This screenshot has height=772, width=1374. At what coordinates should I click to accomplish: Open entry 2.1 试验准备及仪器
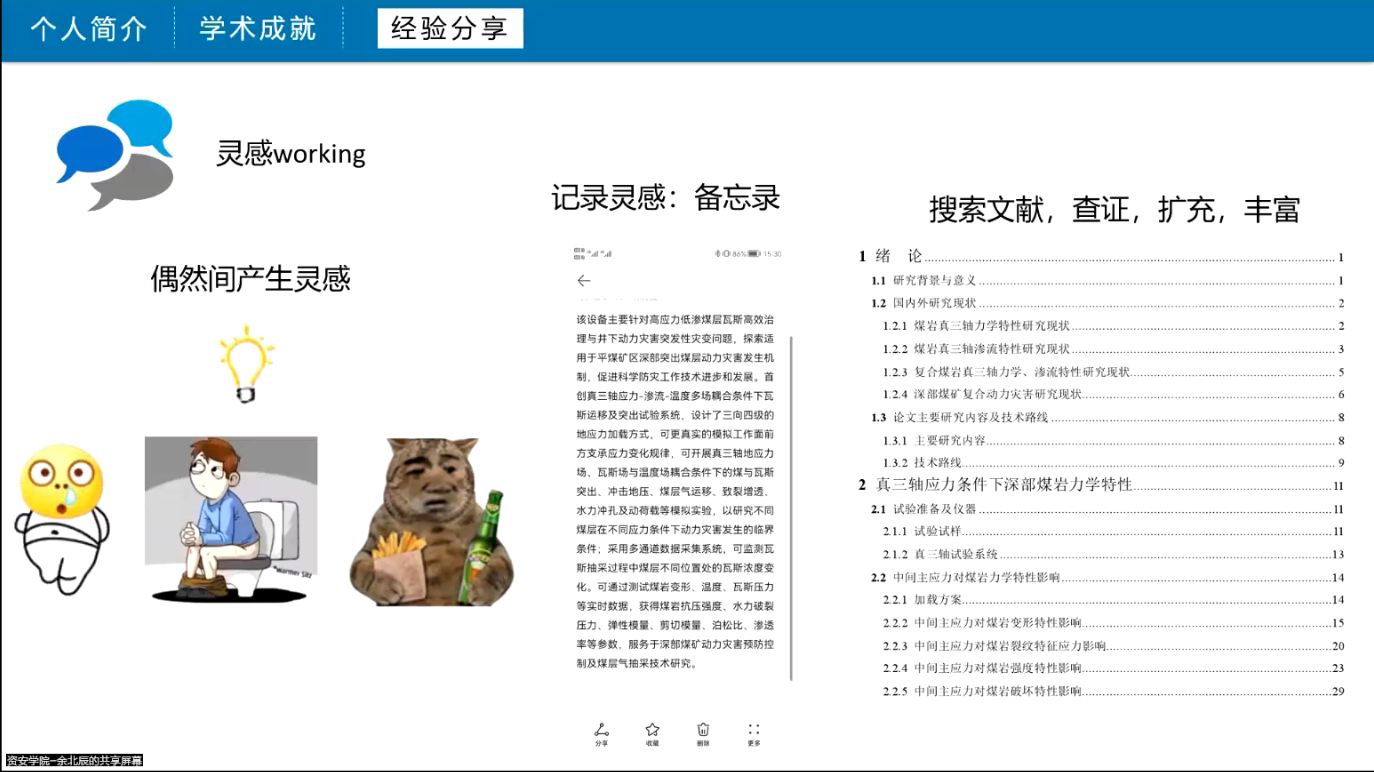(1108, 509)
